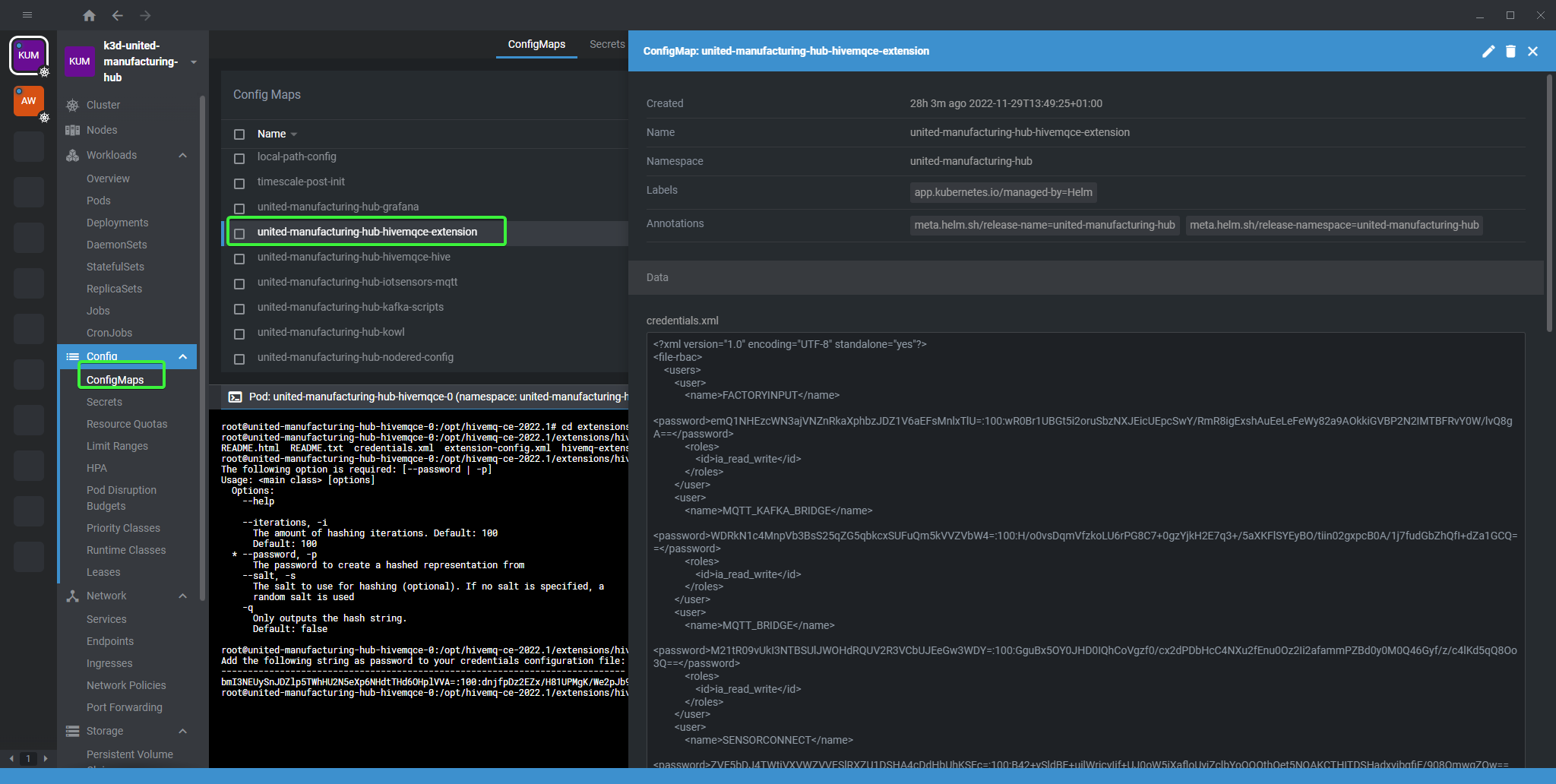The height and width of the screenshot is (784, 1556).
Task: Select the orange AW cluster icon
Action: click(x=29, y=101)
